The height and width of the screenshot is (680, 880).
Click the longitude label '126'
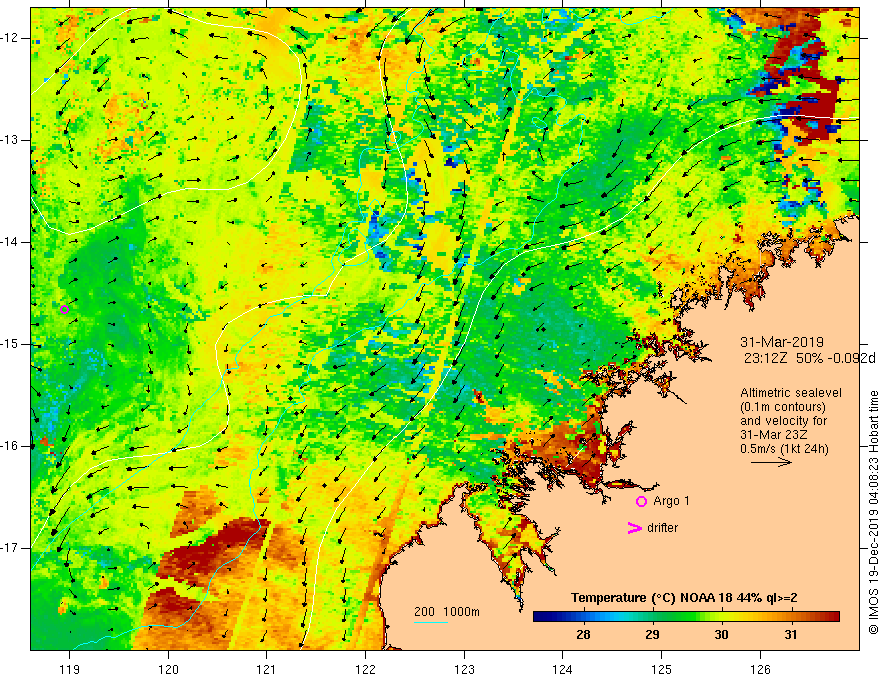760,669
